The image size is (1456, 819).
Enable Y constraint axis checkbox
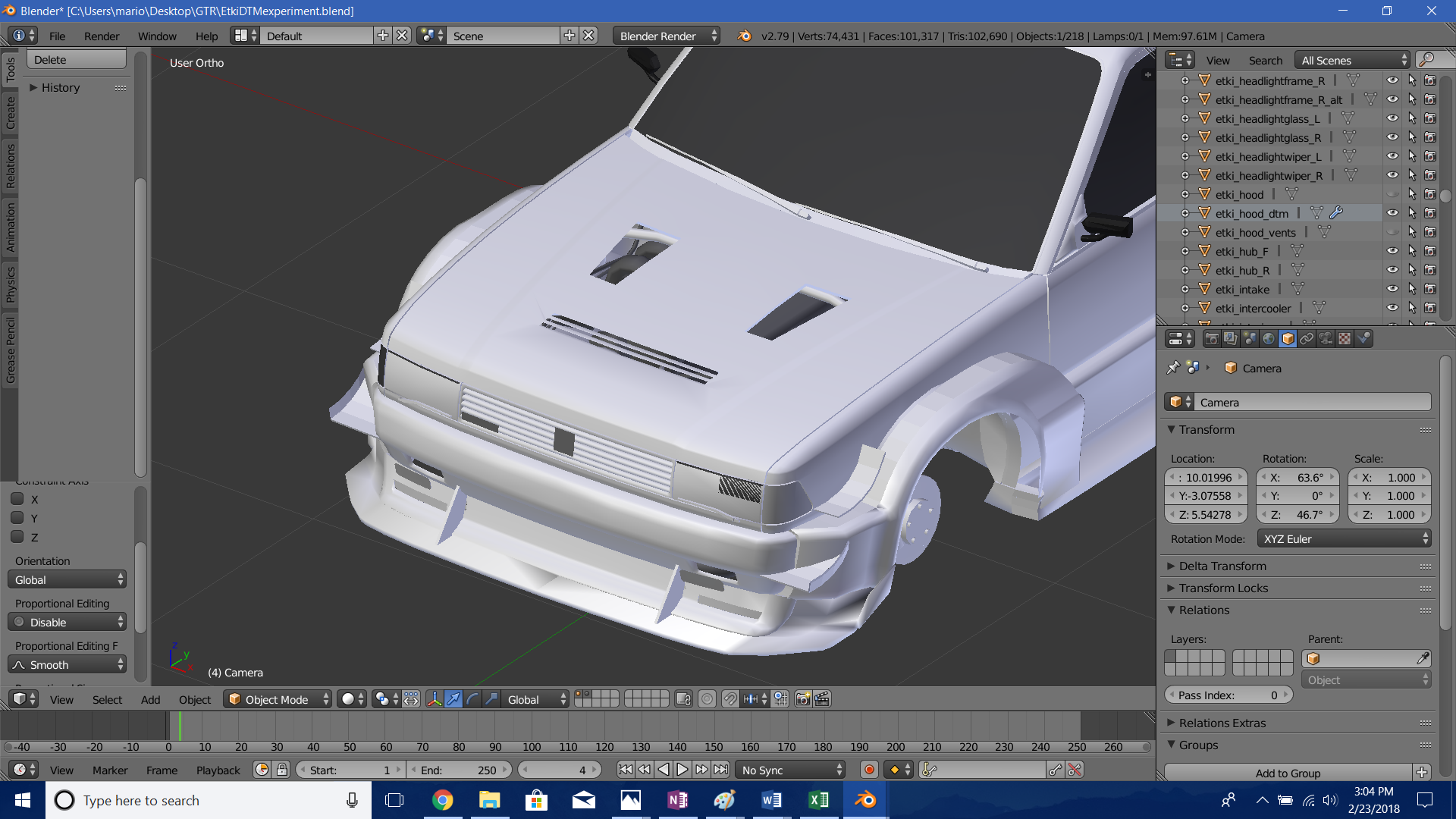coord(17,518)
